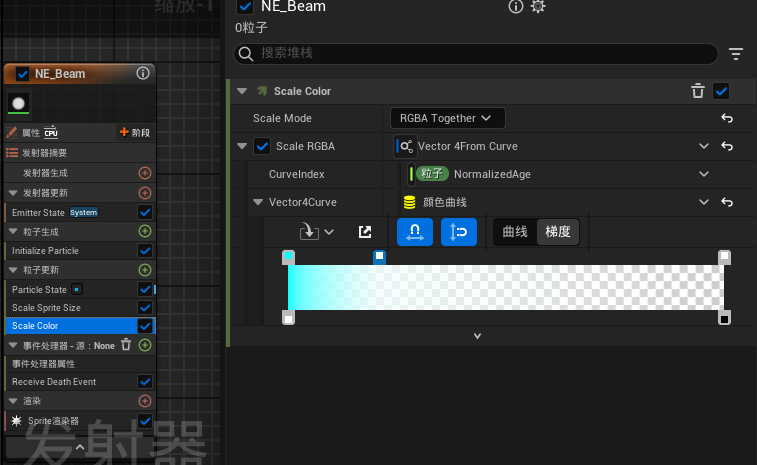Switch curve editor to Curve tab
Image resolution: width=757 pixels, height=465 pixels.
515,232
